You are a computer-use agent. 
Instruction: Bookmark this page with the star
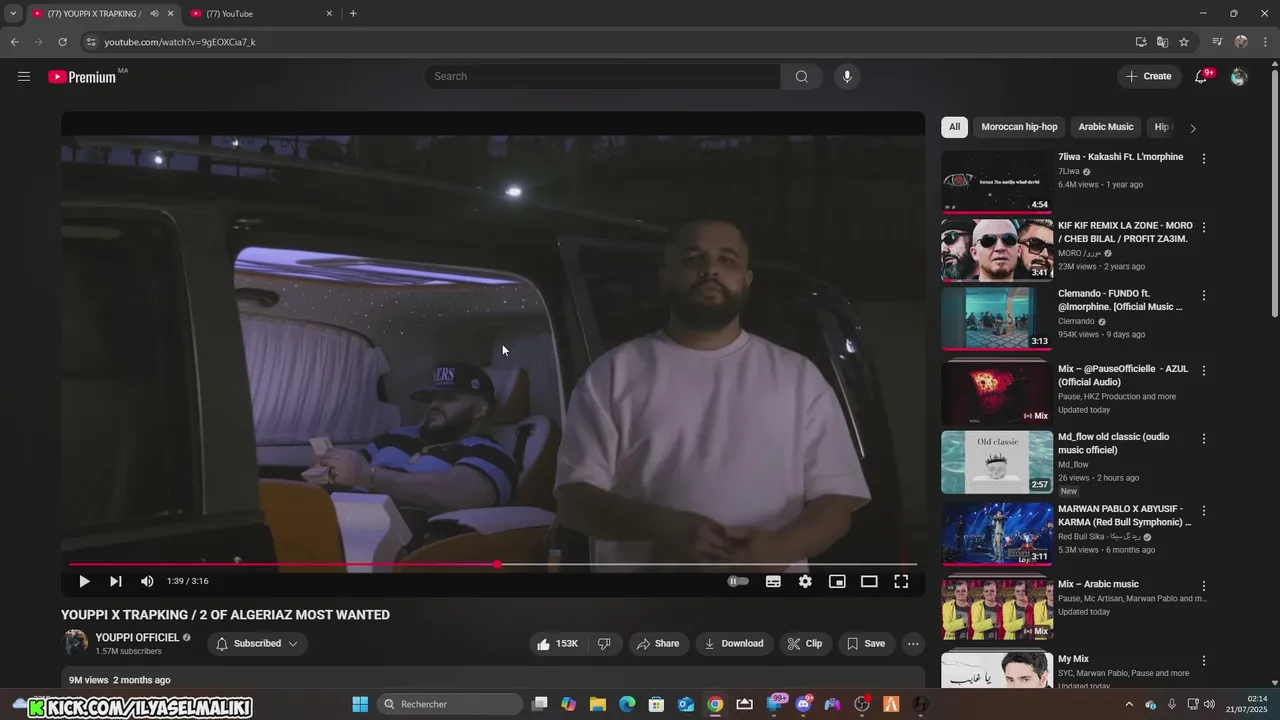coord(1184,42)
